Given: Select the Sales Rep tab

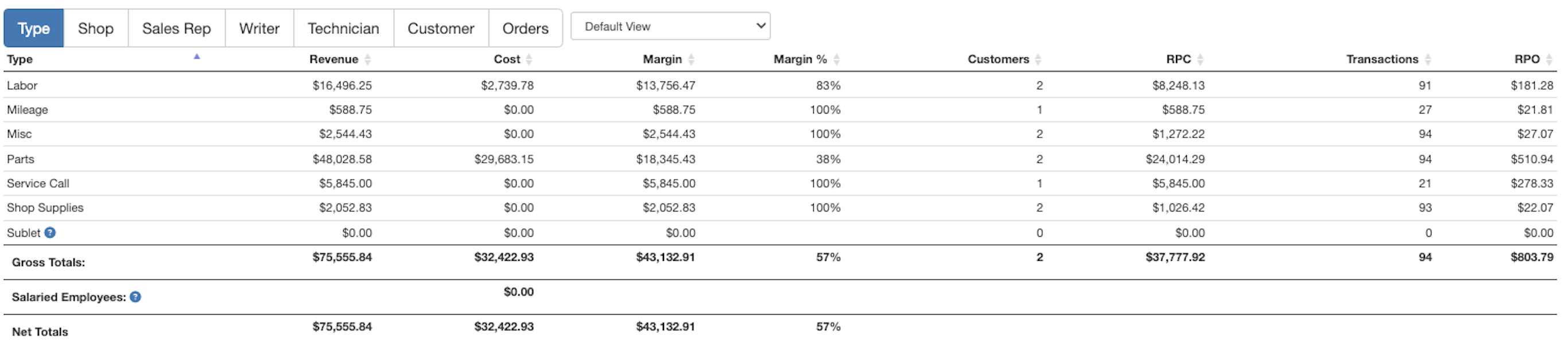Looking at the screenshot, I should click(176, 28).
